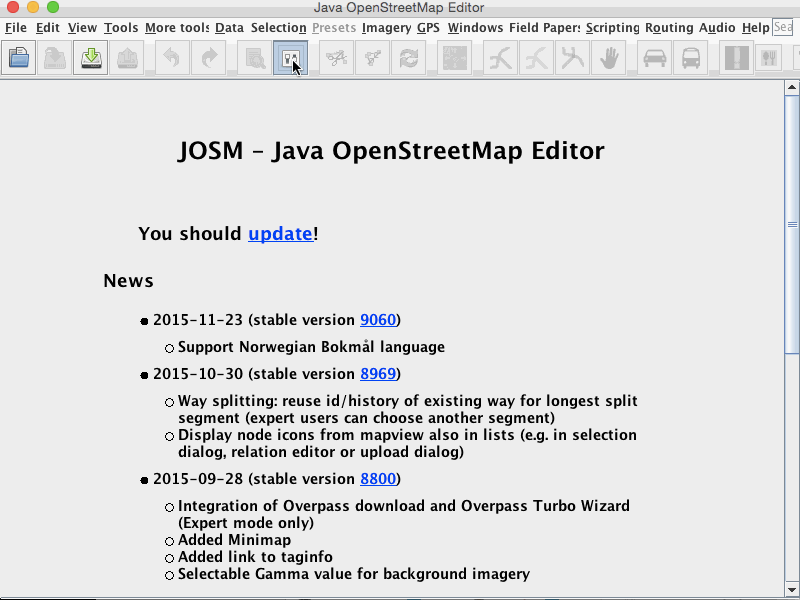
Task: Open the More tools menu
Action: pyautogui.click(x=177, y=28)
